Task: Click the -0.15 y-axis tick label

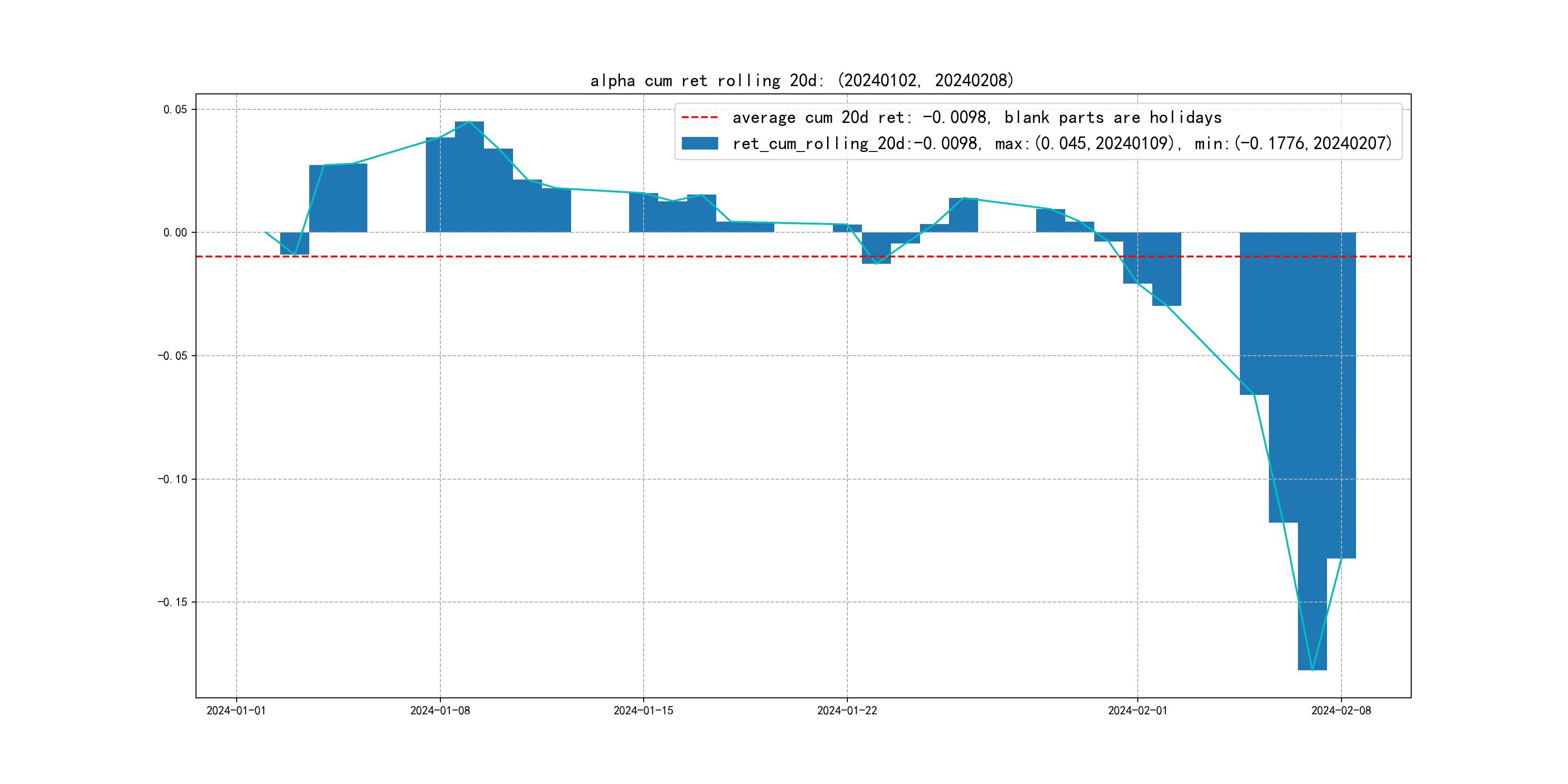Action: pyautogui.click(x=172, y=602)
